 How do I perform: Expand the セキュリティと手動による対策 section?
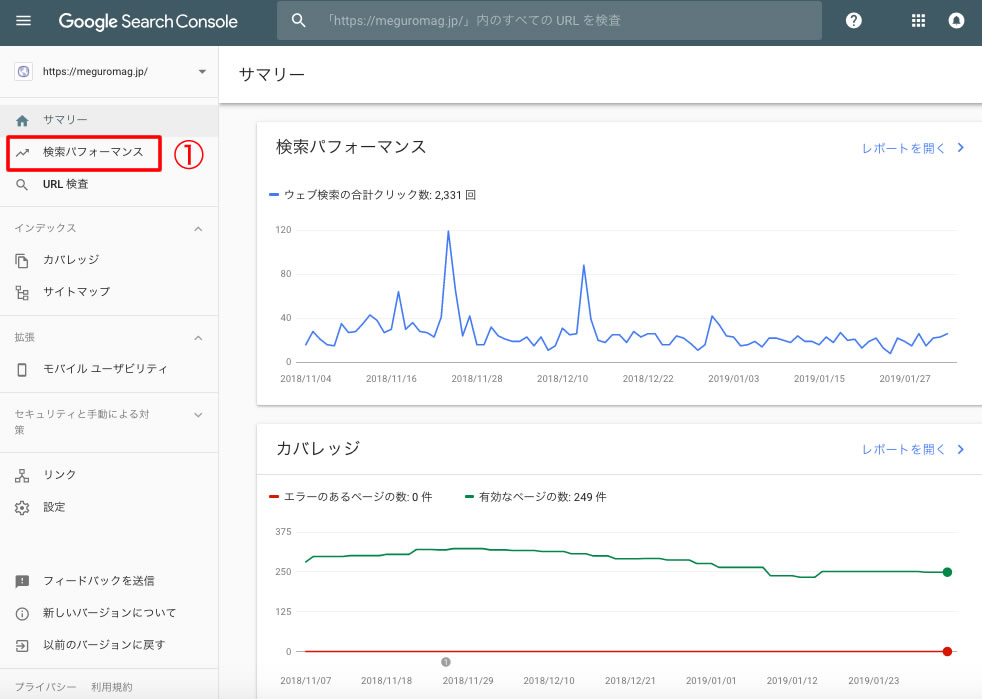198,414
